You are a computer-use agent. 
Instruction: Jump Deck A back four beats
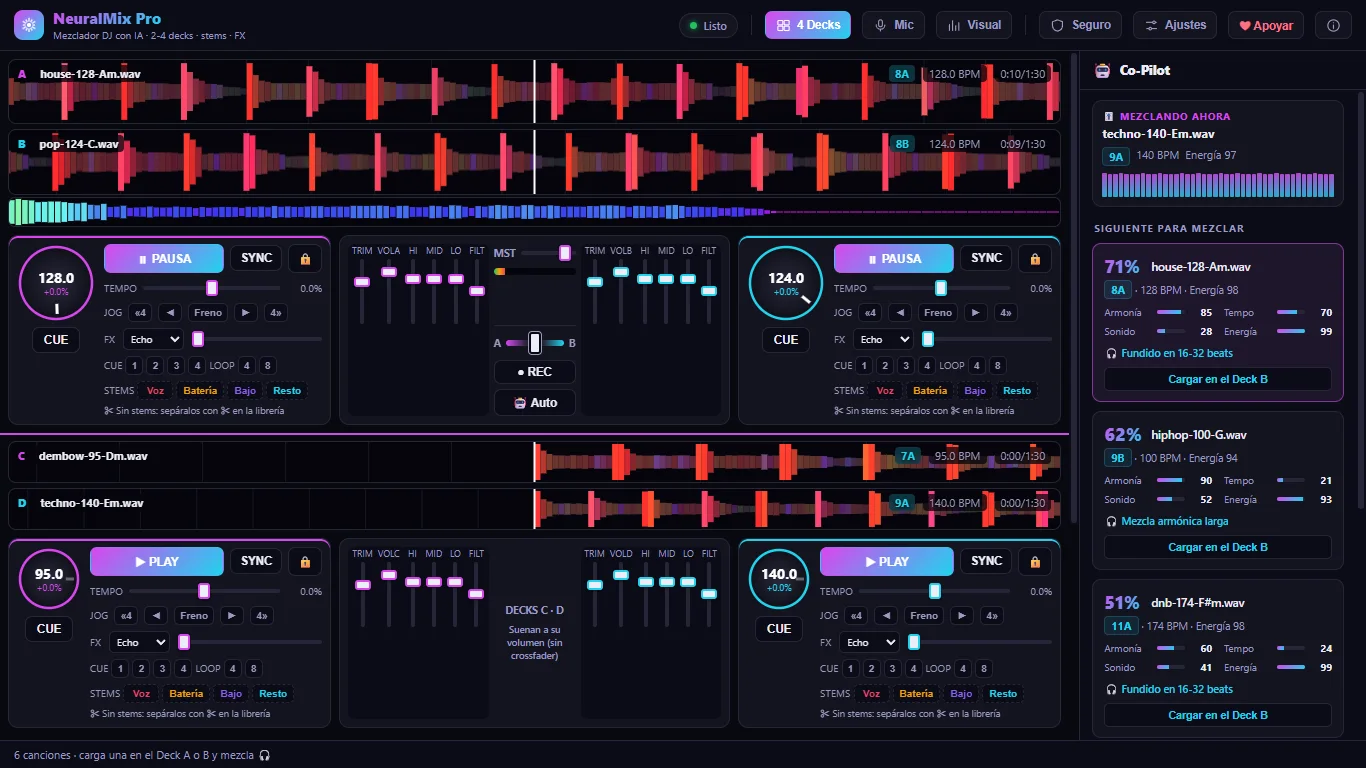[x=140, y=313]
